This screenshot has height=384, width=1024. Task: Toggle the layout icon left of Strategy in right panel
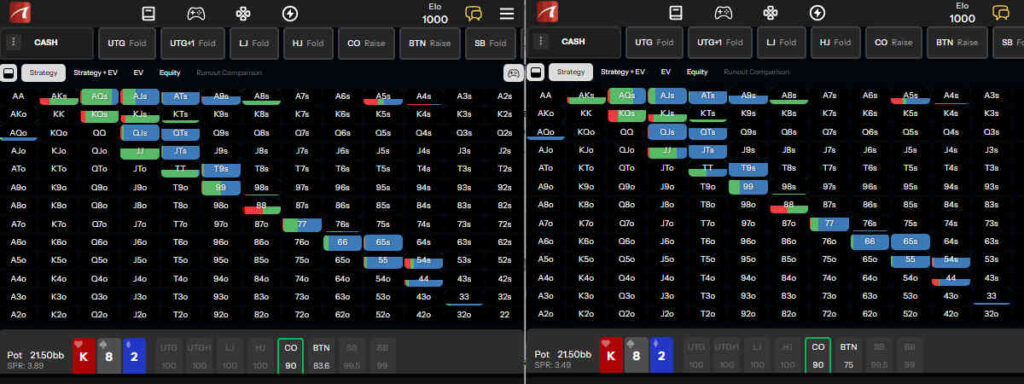(536, 72)
